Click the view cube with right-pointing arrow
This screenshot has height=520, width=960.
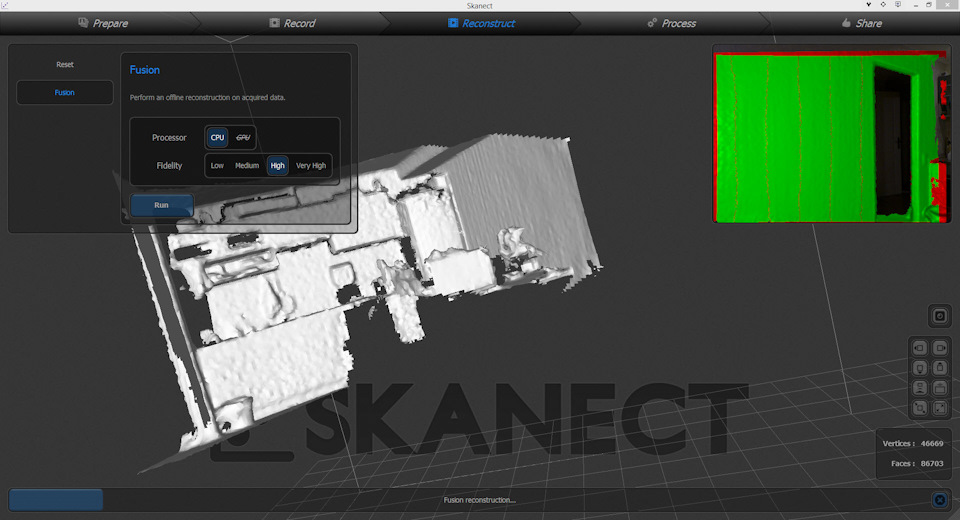pyautogui.click(x=940, y=348)
